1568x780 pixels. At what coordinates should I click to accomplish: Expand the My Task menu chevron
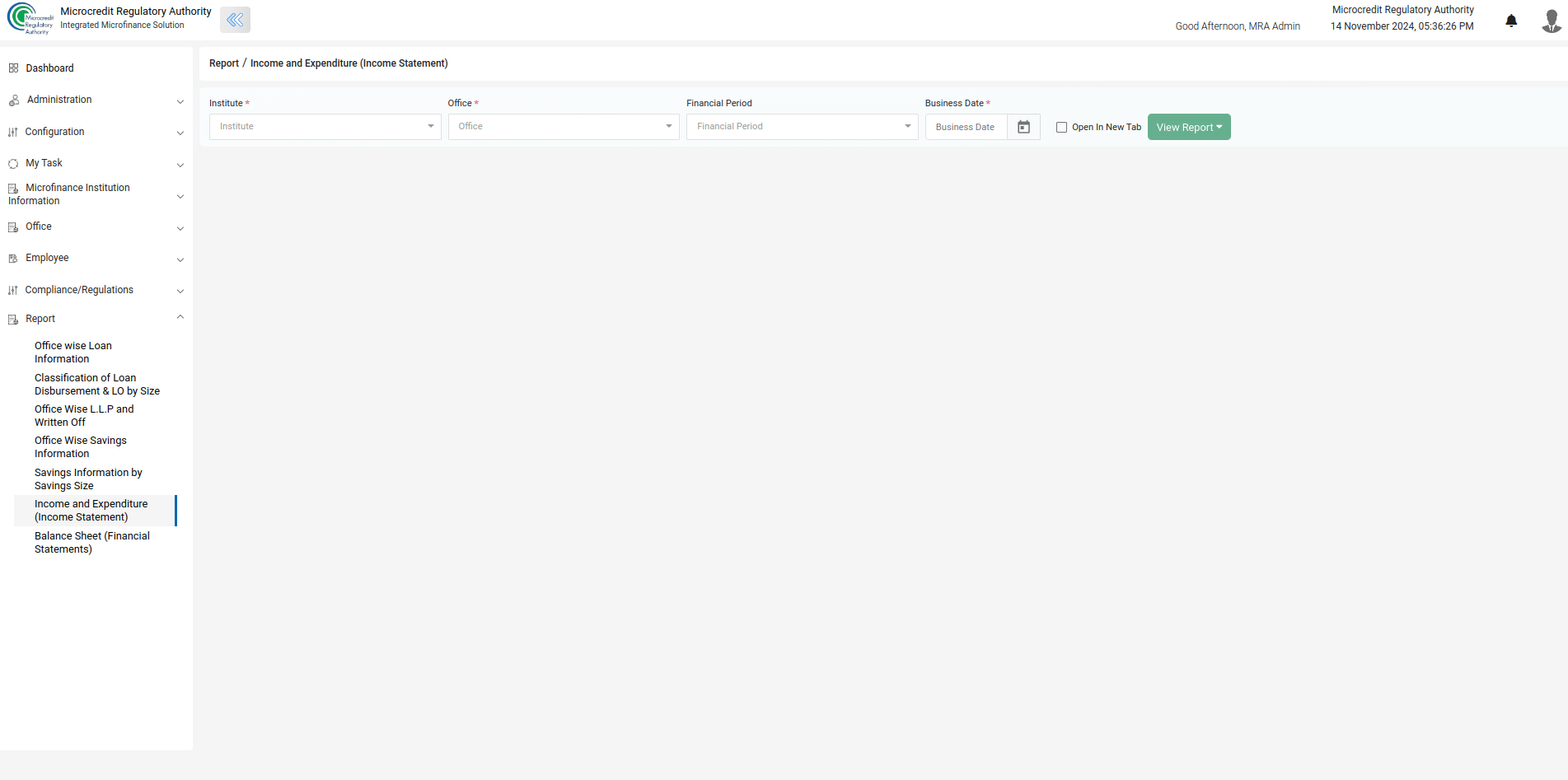tap(180, 165)
